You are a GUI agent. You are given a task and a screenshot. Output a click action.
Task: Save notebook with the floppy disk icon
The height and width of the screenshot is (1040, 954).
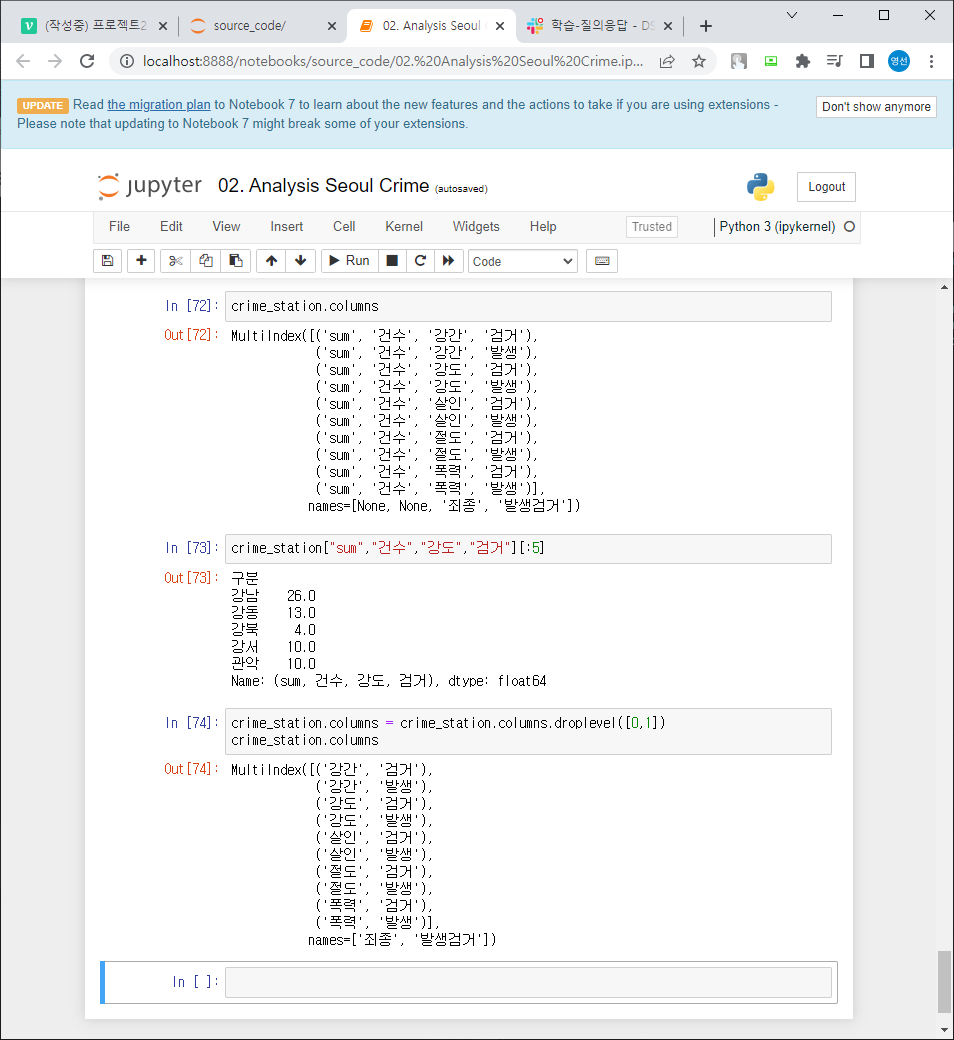pyautogui.click(x=107, y=261)
